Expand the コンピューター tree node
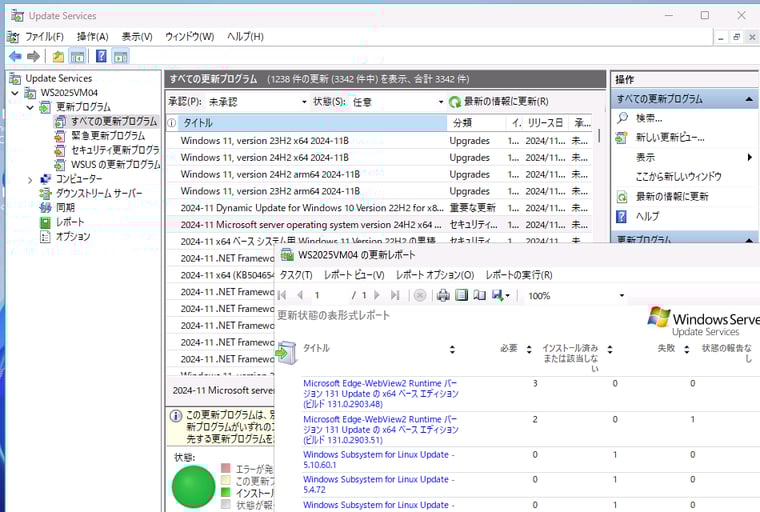 [30, 179]
